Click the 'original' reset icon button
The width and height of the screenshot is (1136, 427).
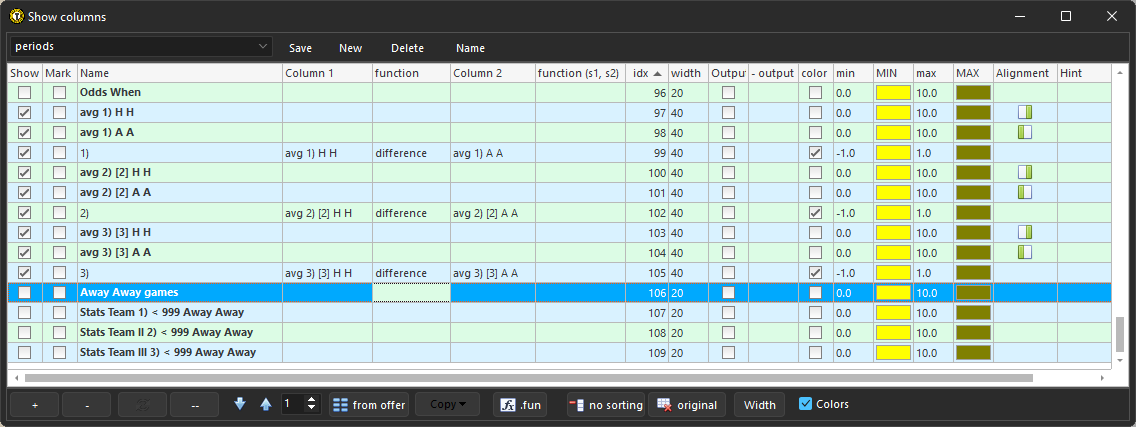click(x=686, y=405)
